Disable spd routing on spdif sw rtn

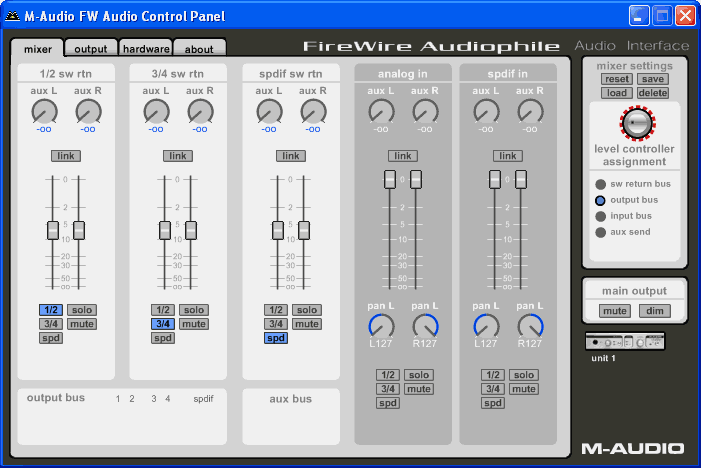[276, 338]
